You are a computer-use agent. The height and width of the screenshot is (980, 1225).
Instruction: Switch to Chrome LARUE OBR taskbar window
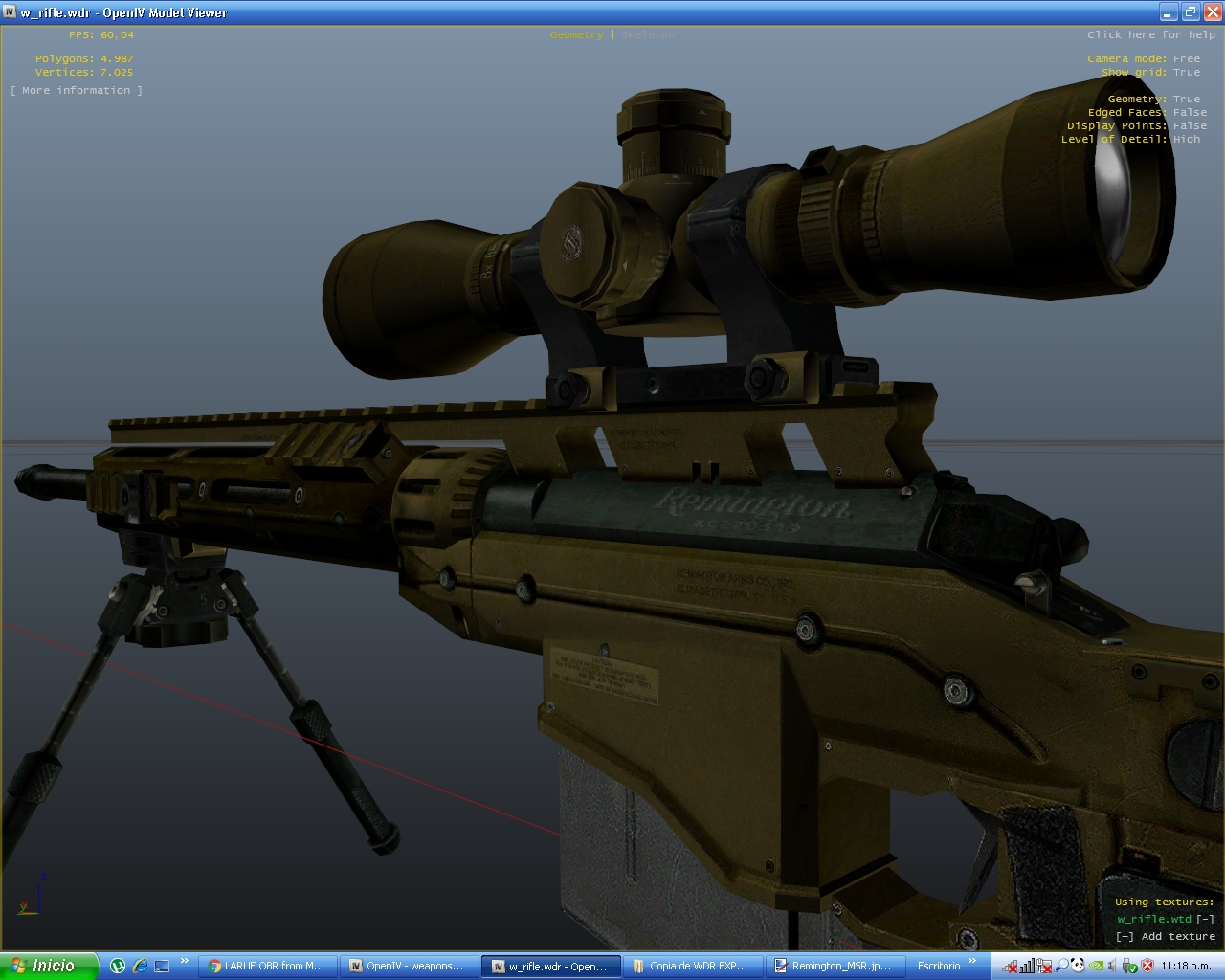(x=269, y=966)
